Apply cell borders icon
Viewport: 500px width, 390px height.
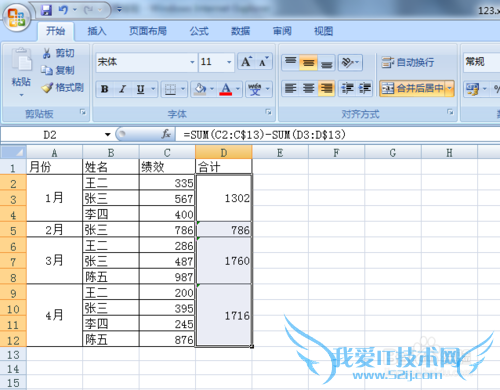(170, 89)
